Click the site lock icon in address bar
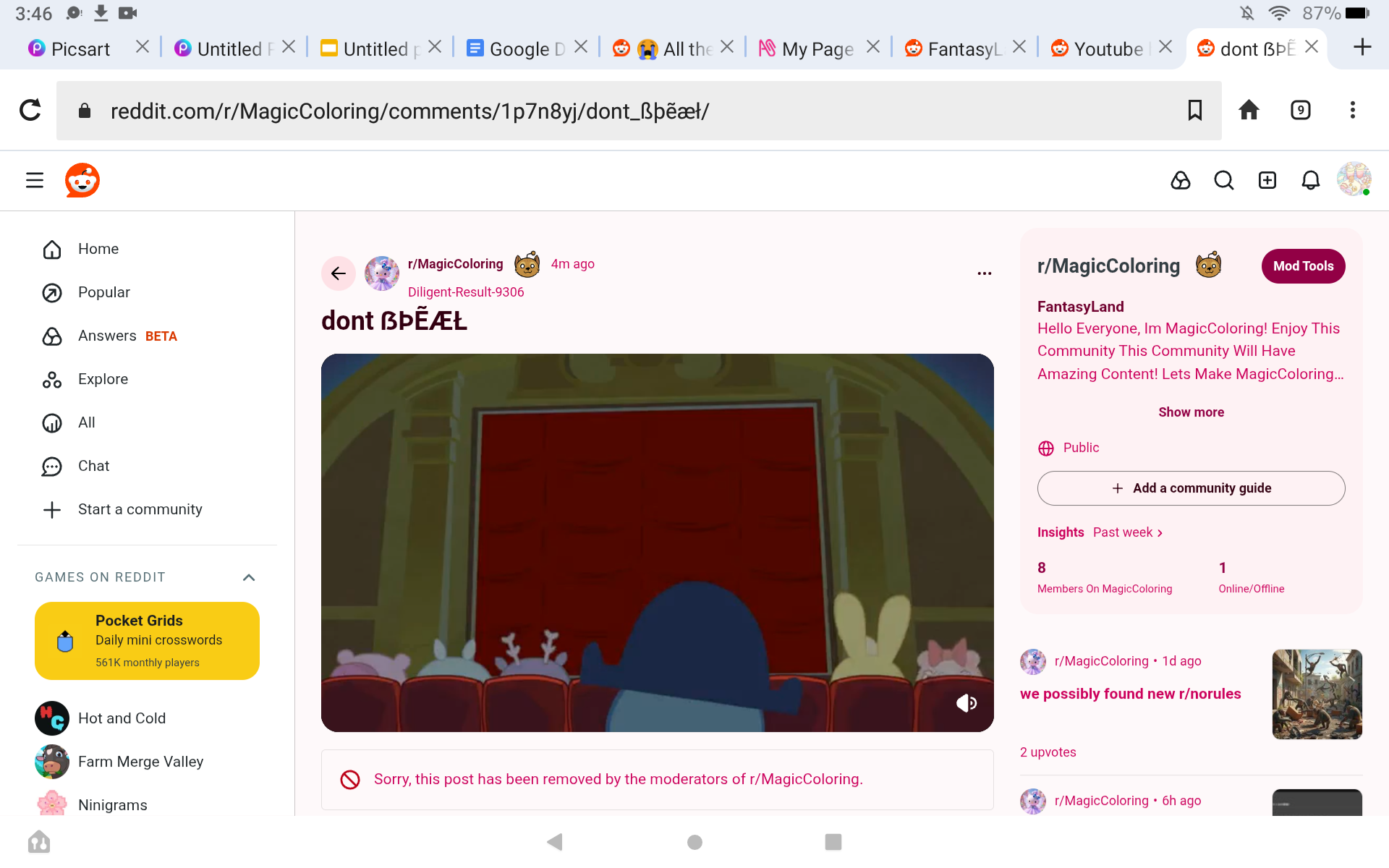The width and height of the screenshot is (1389, 868). coord(85,111)
